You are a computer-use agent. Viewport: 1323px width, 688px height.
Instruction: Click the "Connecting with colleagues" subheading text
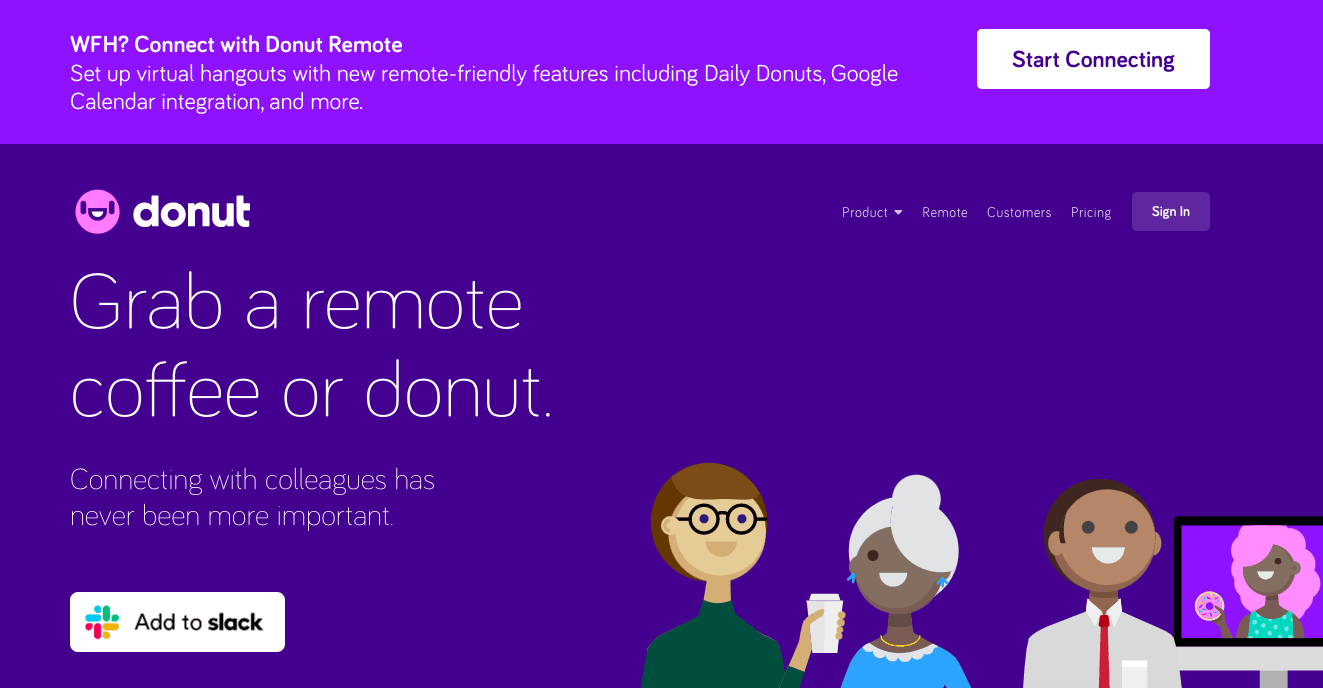pos(252,497)
